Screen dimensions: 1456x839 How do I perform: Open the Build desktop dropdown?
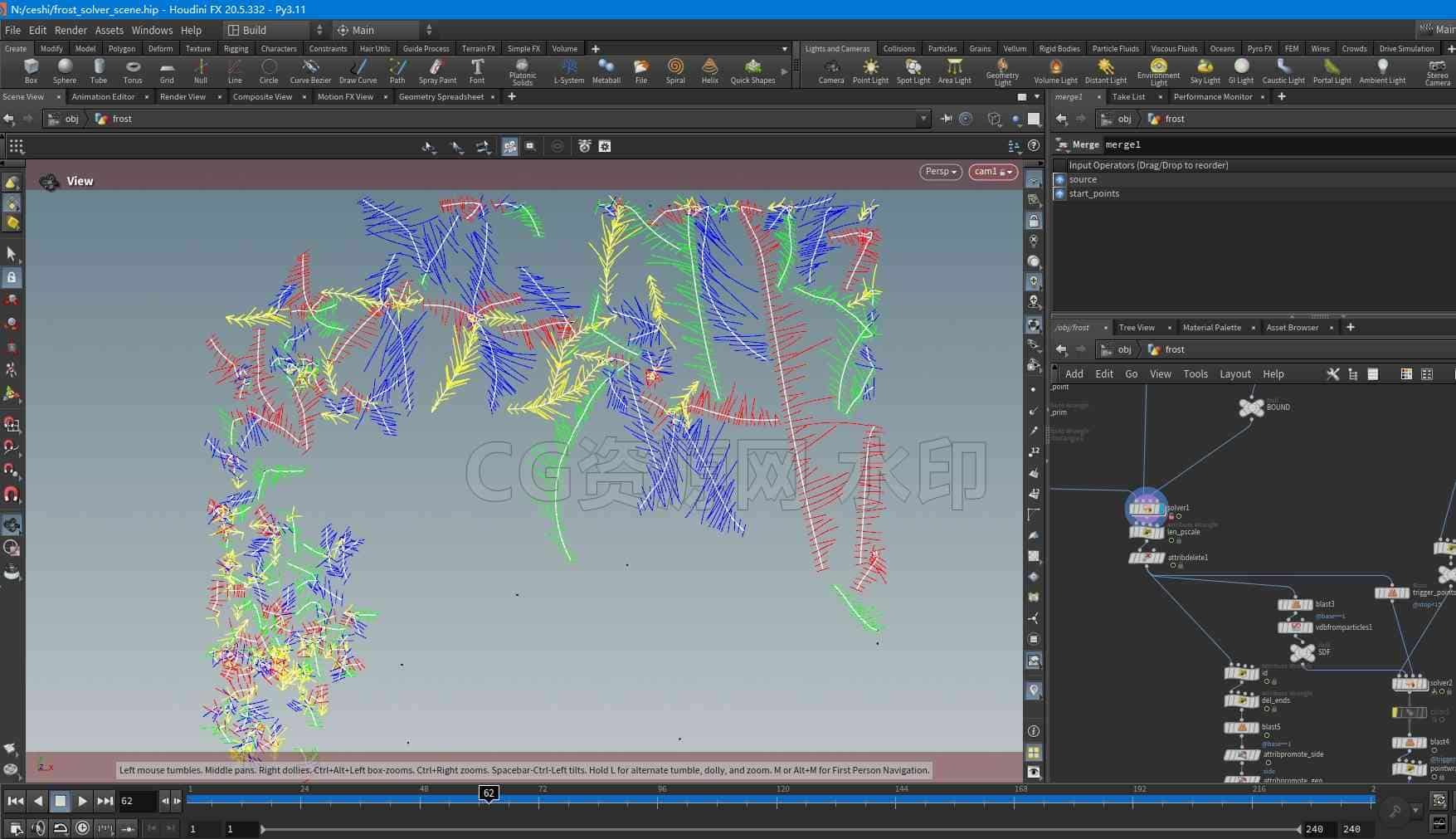click(275, 30)
